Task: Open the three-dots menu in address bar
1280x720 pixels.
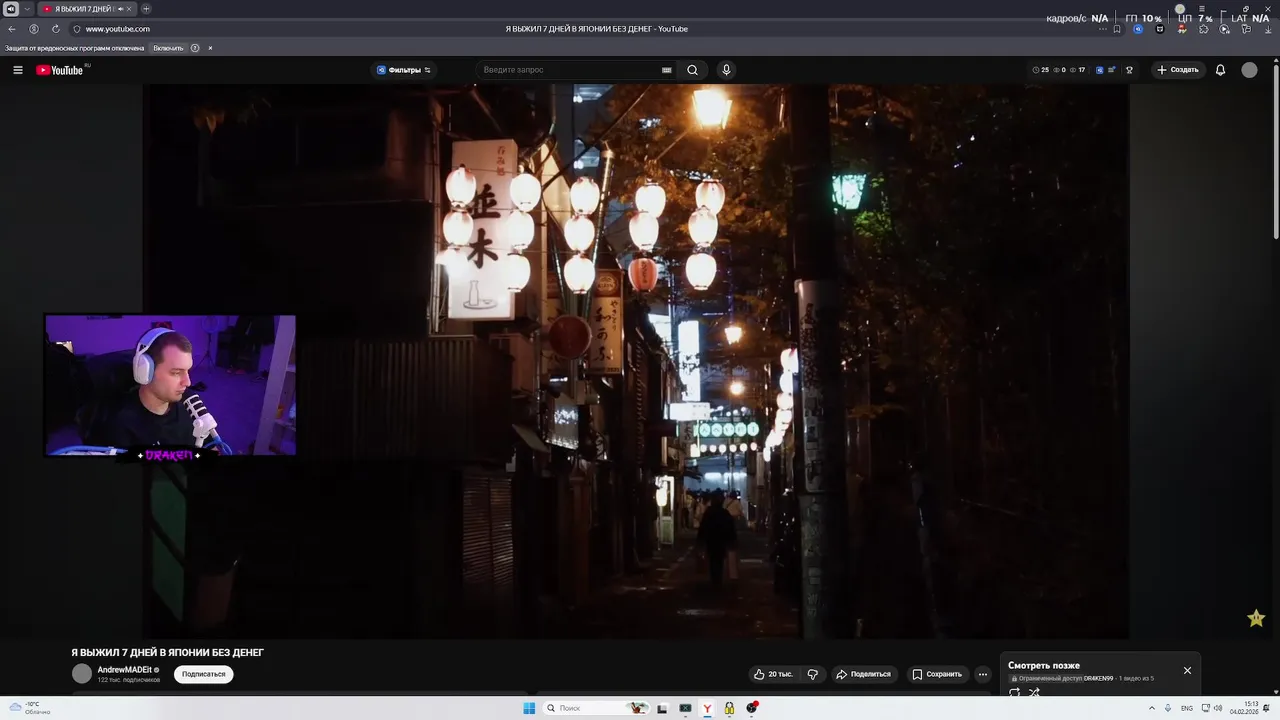Action: pos(1103,29)
